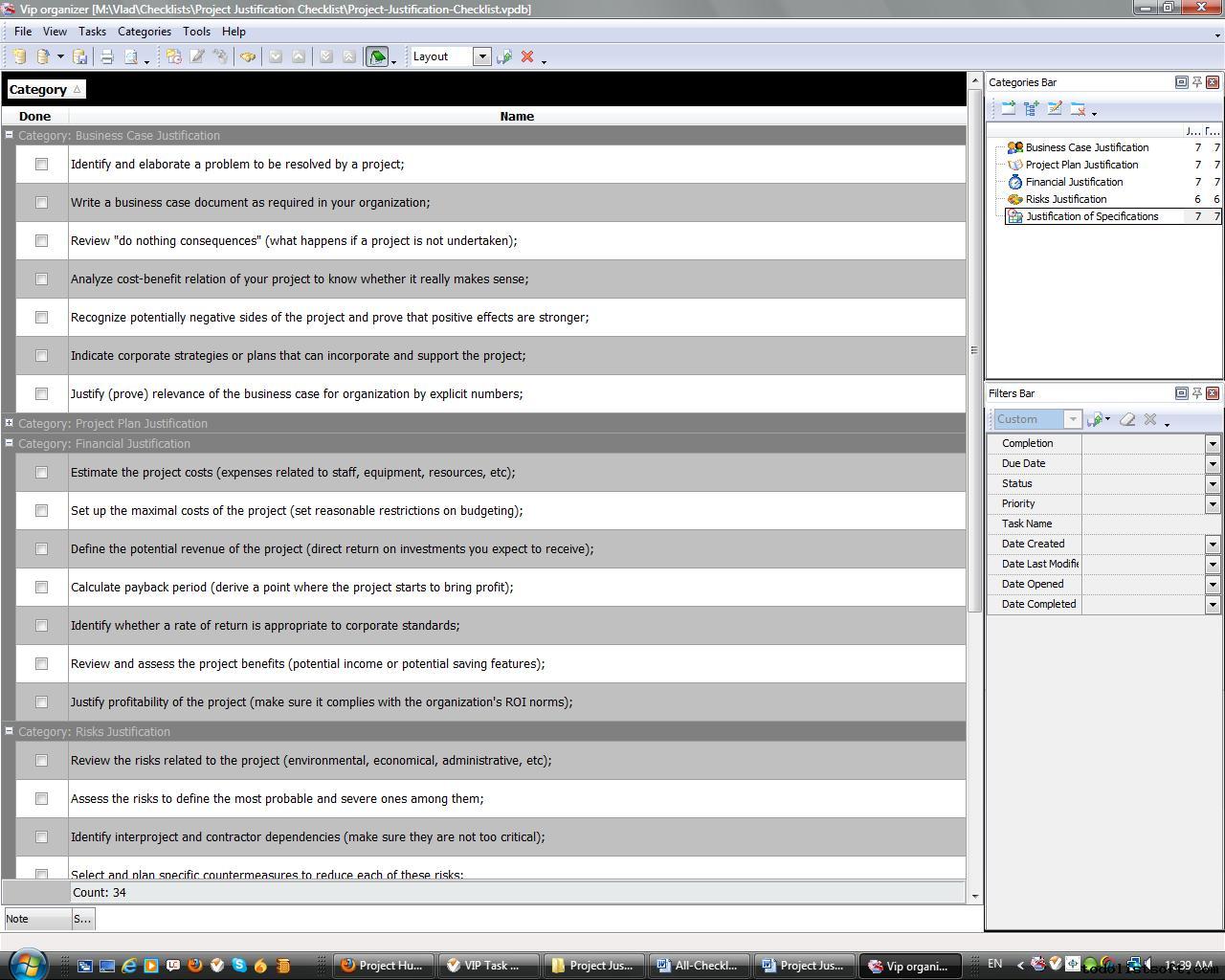Expand the Project Plan Justification group
Image resolution: width=1225 pixels, height=980 pixels.
[9, 423]
